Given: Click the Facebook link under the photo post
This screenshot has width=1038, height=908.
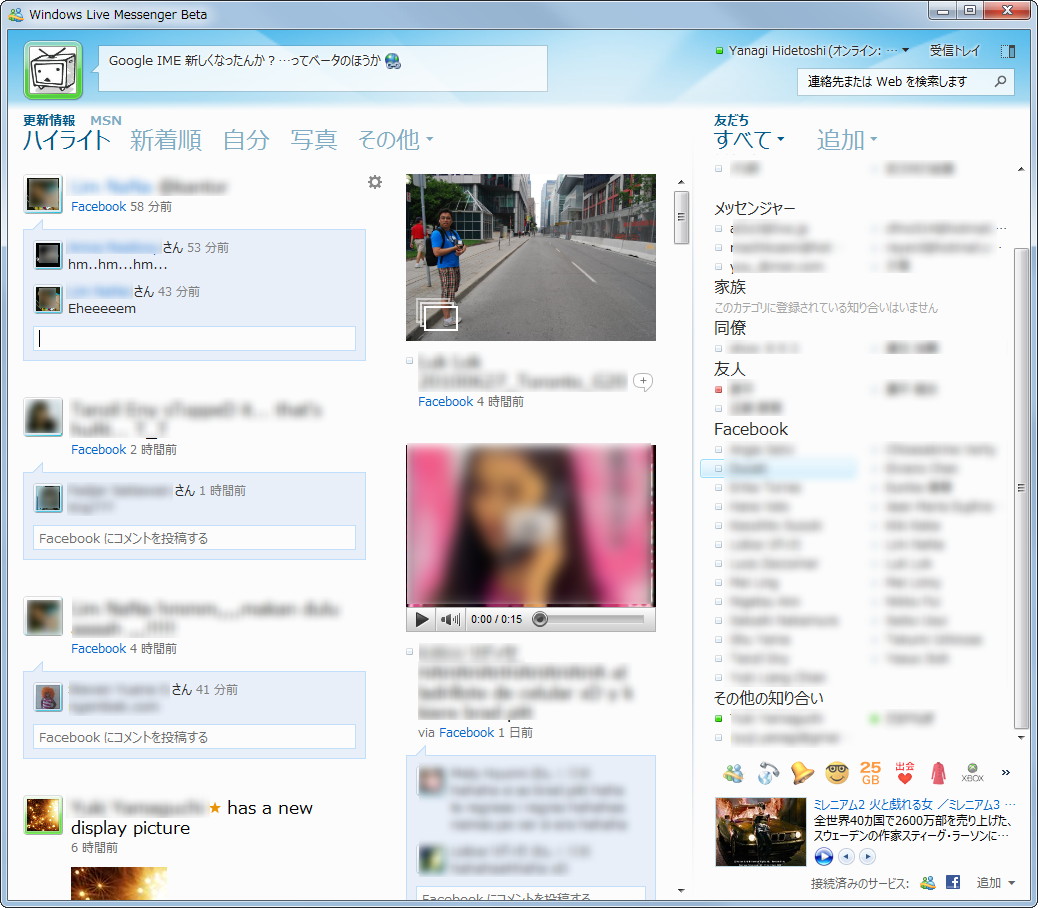Looking at the screenshot, I should 445,401.
